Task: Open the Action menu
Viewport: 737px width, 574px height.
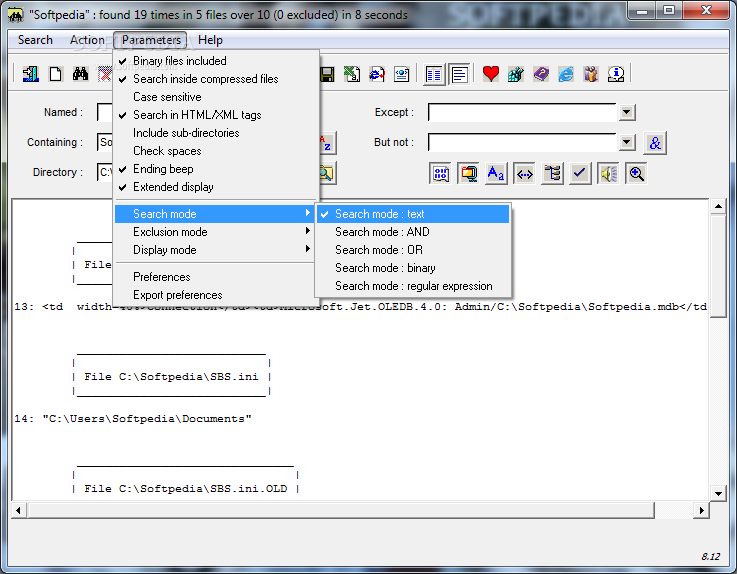Action: (x=87, y=40)
